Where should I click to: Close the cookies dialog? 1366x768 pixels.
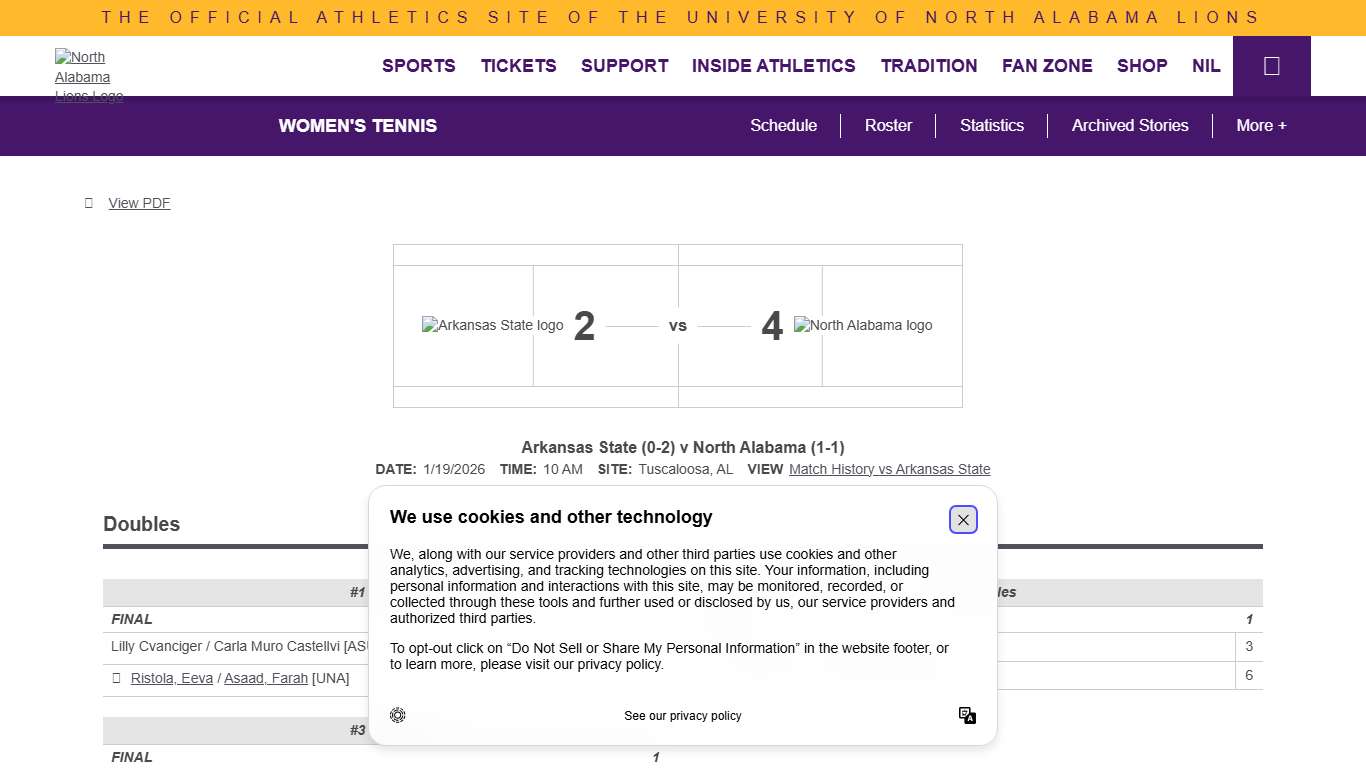pos(963,519)
